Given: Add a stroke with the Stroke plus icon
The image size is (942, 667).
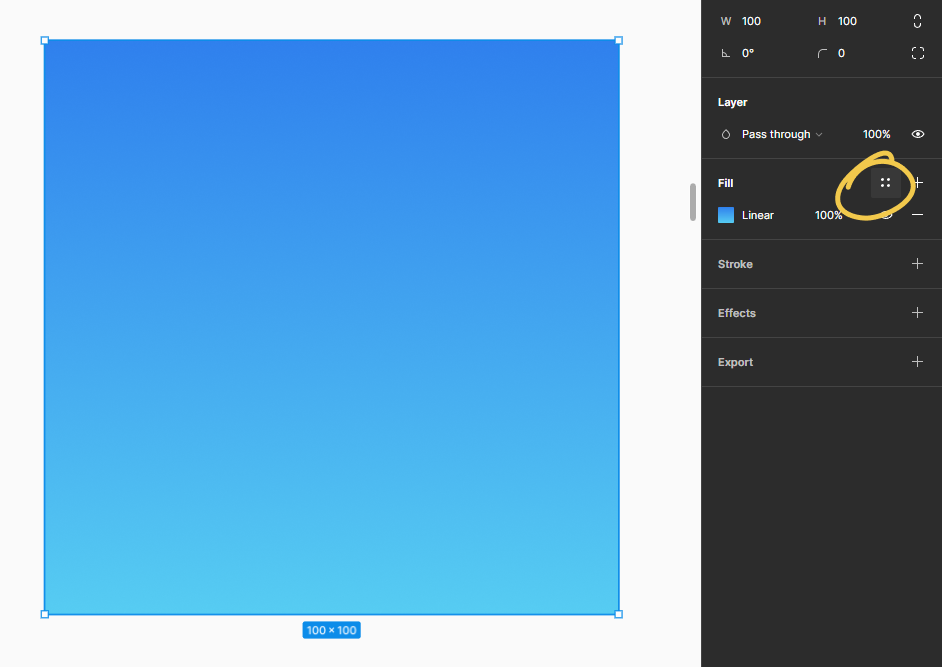Looking at the screenshot, I should (x=917, y=264).
